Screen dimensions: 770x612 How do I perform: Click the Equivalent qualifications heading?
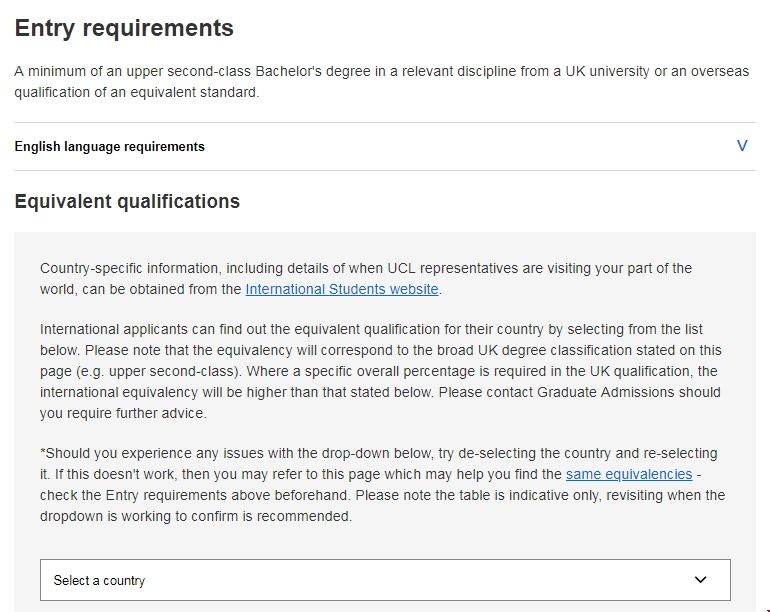pyautogui.click(x=127, y=201)
